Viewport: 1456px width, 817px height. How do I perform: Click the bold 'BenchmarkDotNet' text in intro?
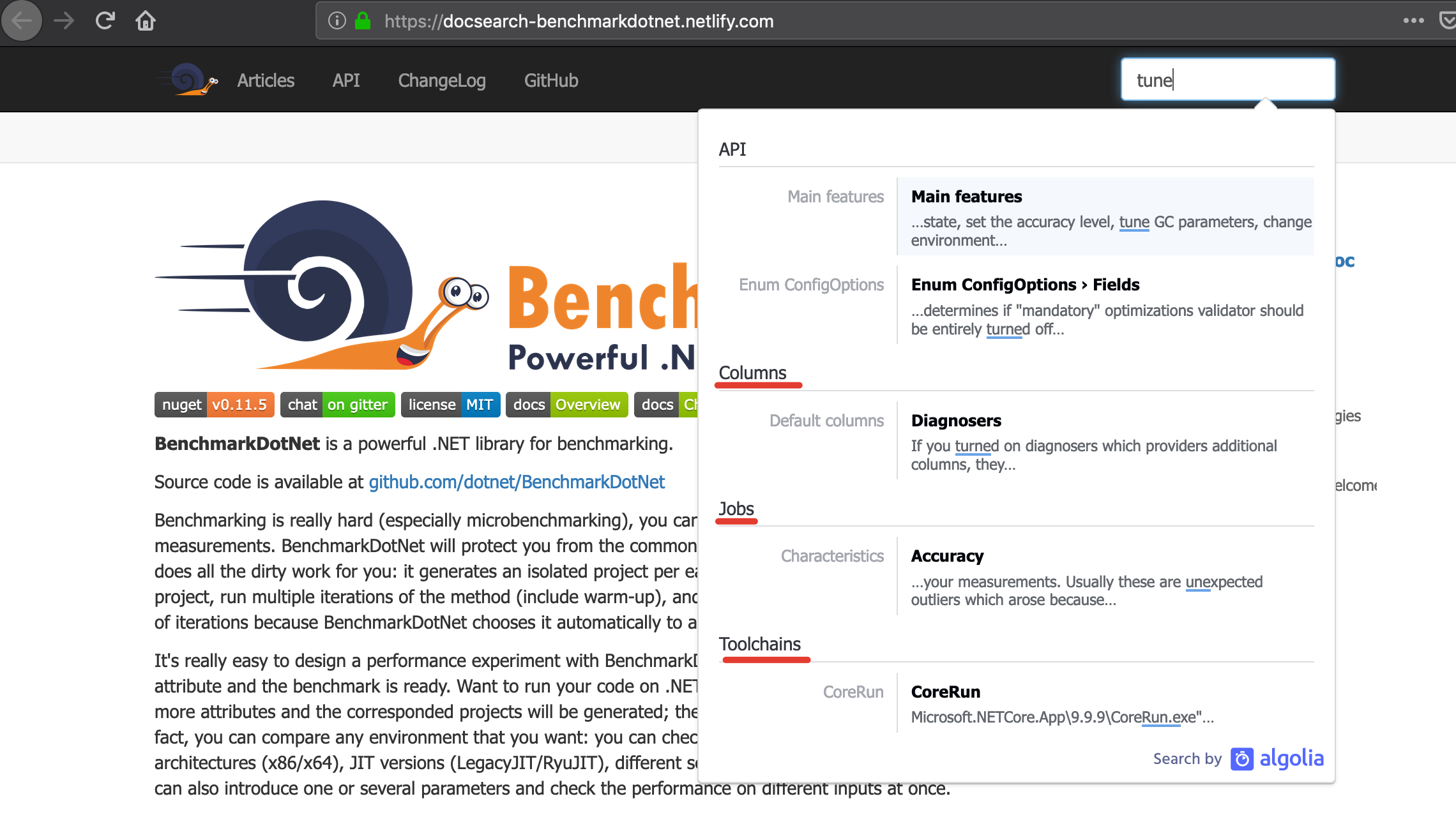(x=237, y=444)
